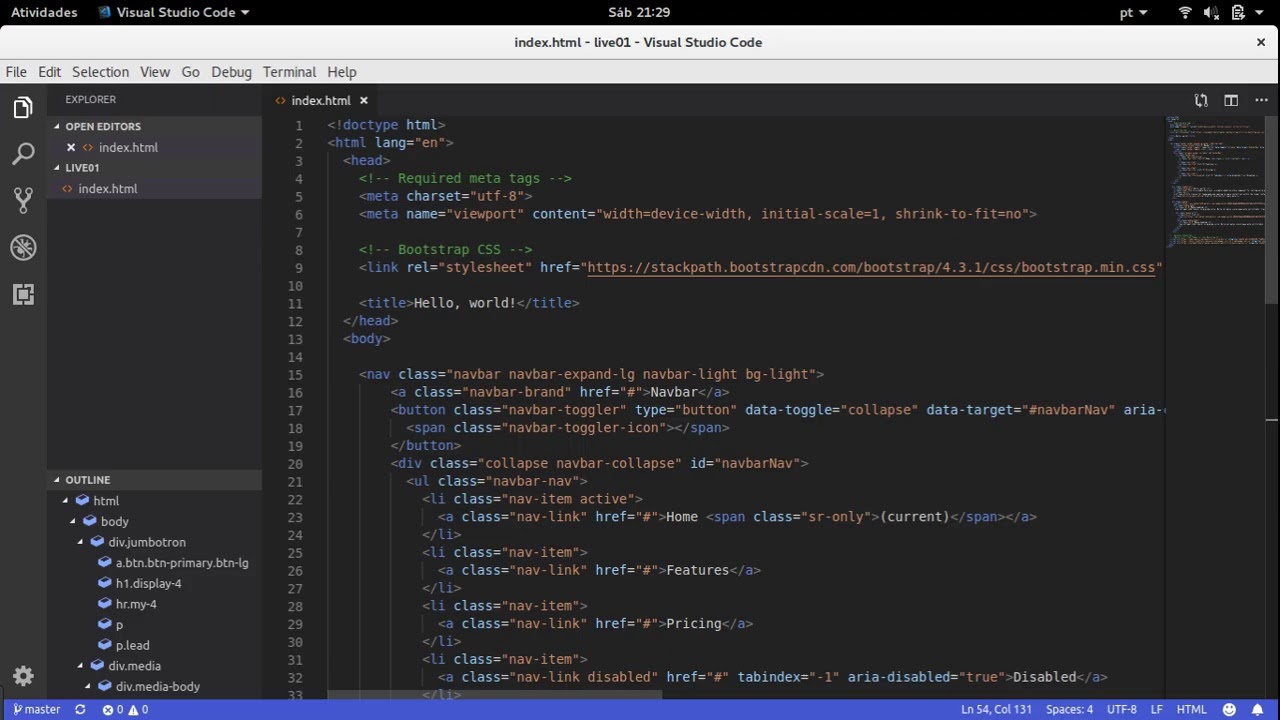This screenshot has width=1280, height=720.
Task: Change language mode HTML in status bar
Action: pos(1191,709)
